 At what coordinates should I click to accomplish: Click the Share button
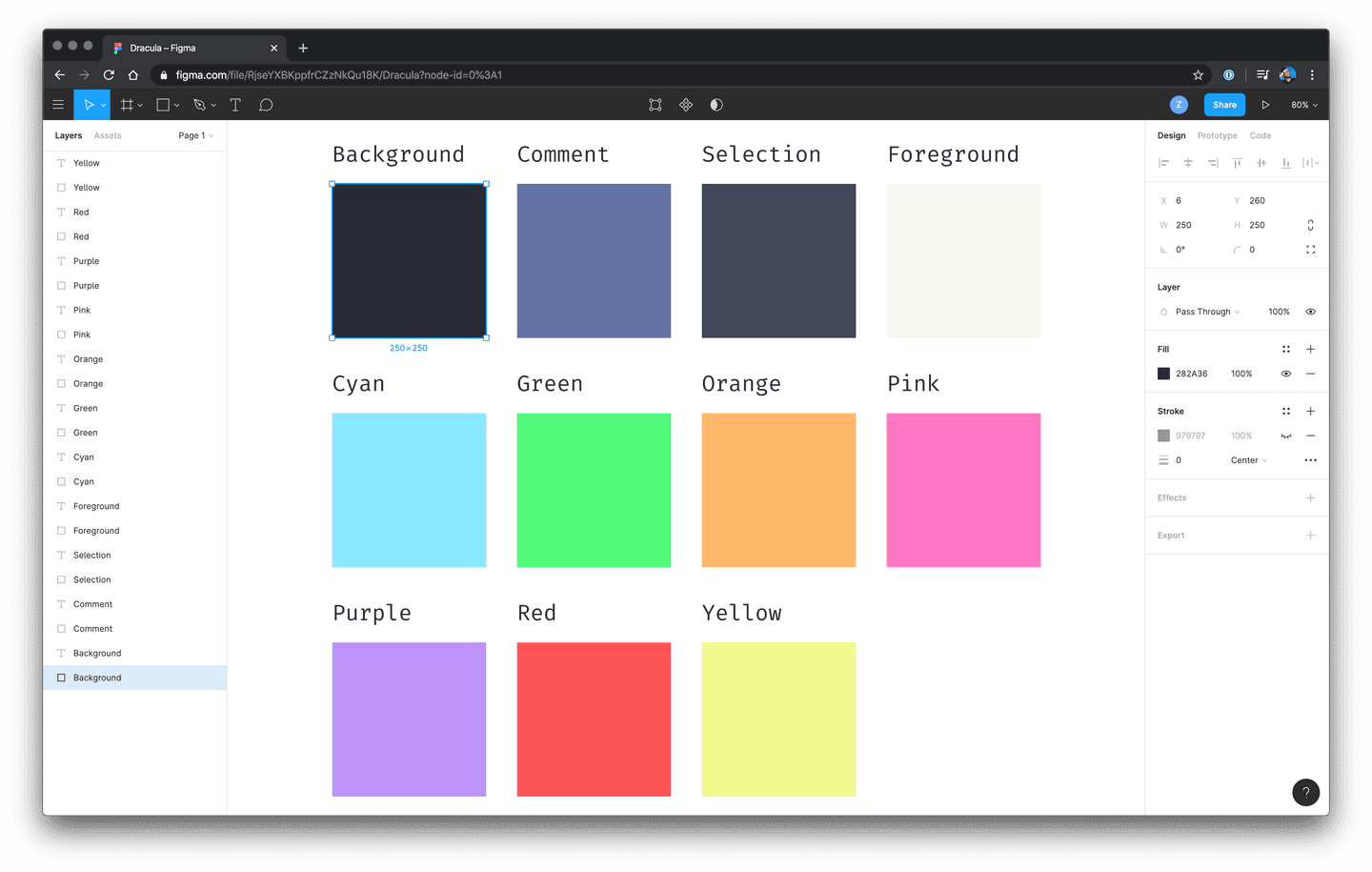coord(1224,104)
